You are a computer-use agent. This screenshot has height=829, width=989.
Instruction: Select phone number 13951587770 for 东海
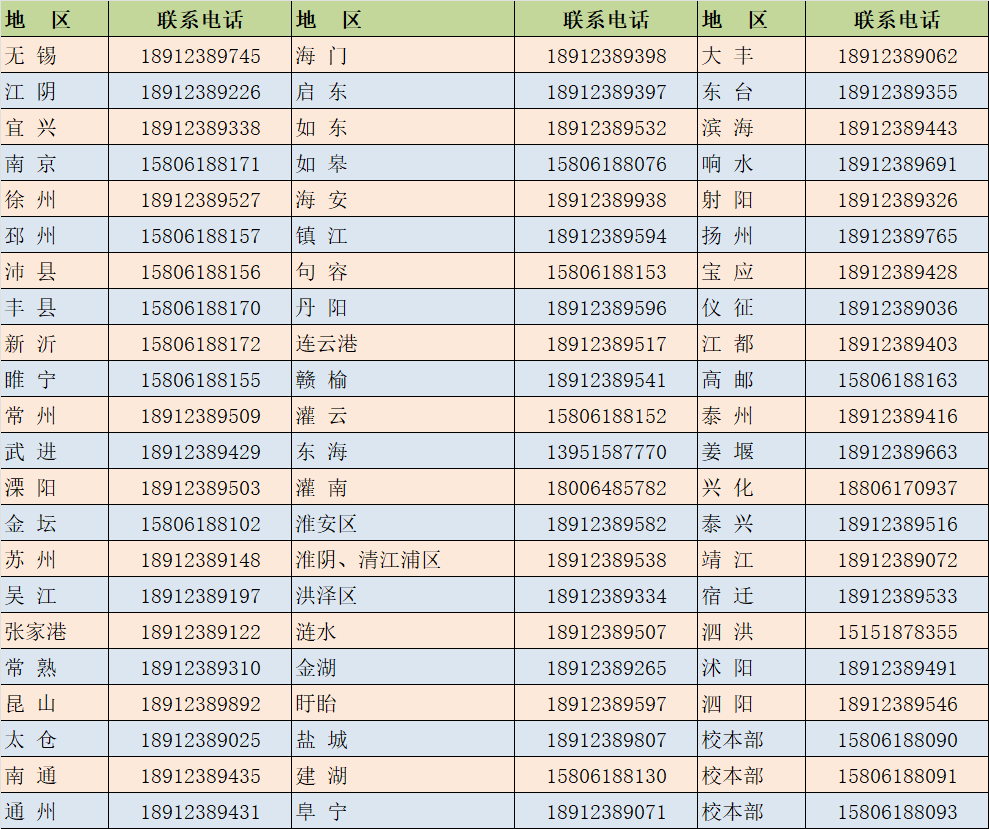[606, 452]
